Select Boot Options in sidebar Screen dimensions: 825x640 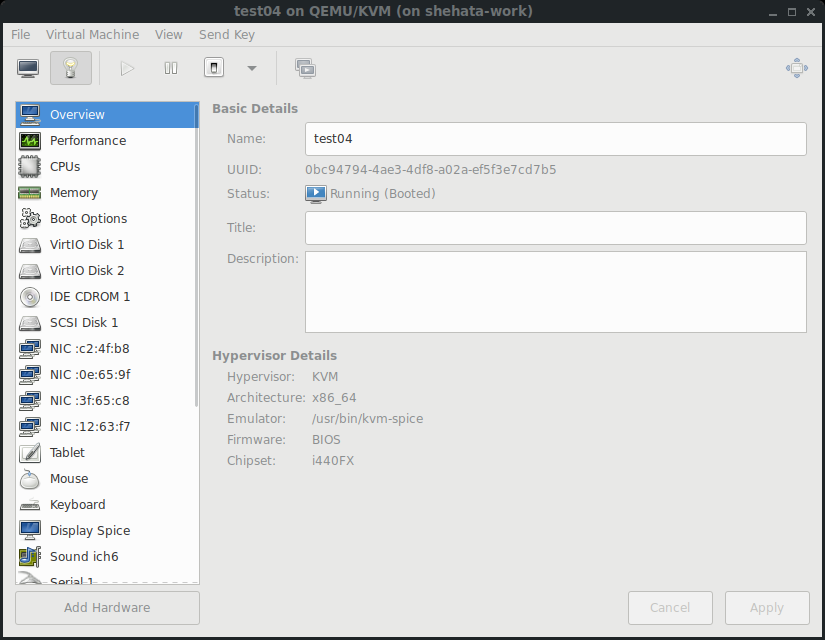click(x=88, y=219)
